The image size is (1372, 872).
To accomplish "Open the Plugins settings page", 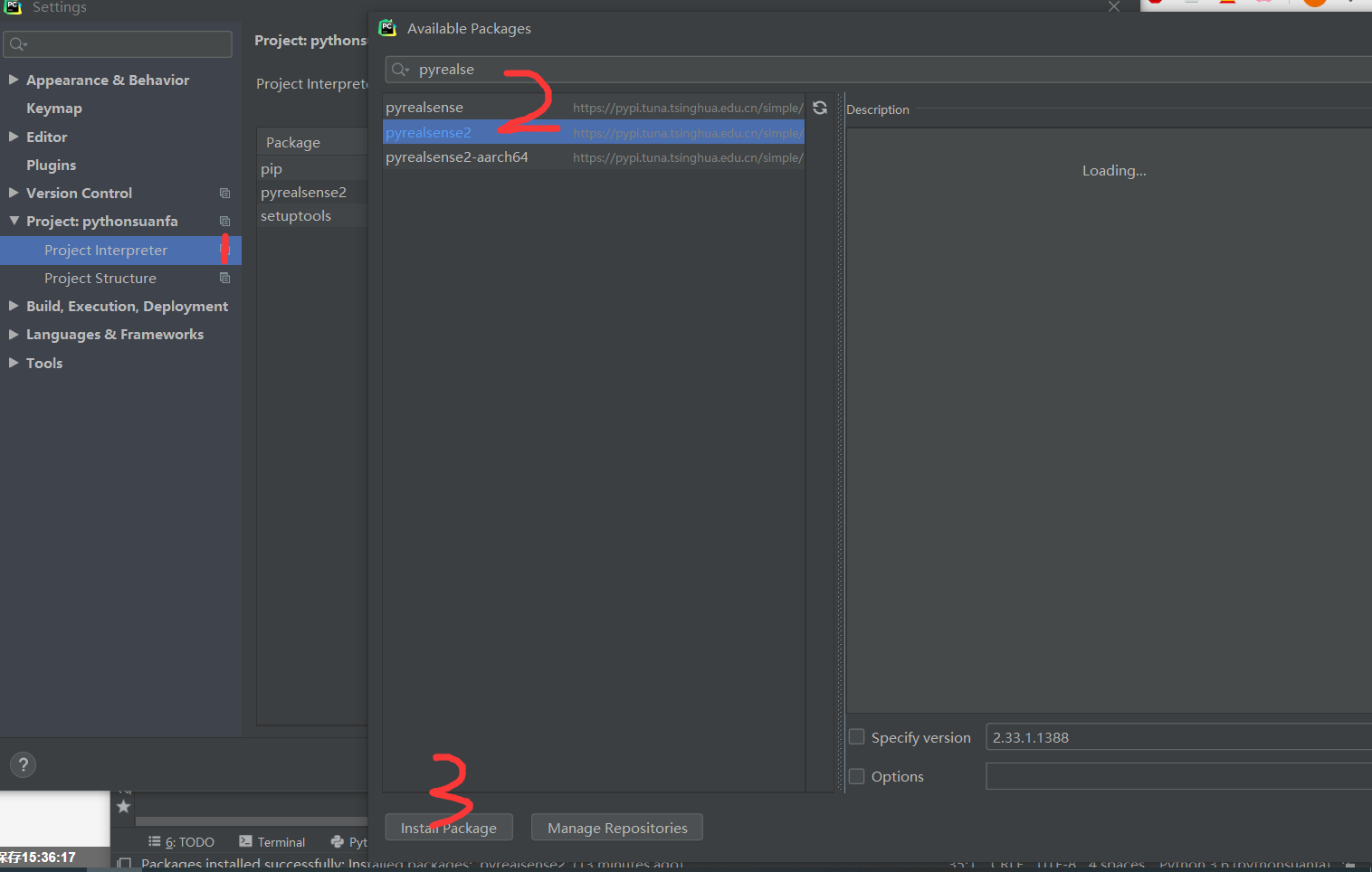I will click(x=52, y=165).
